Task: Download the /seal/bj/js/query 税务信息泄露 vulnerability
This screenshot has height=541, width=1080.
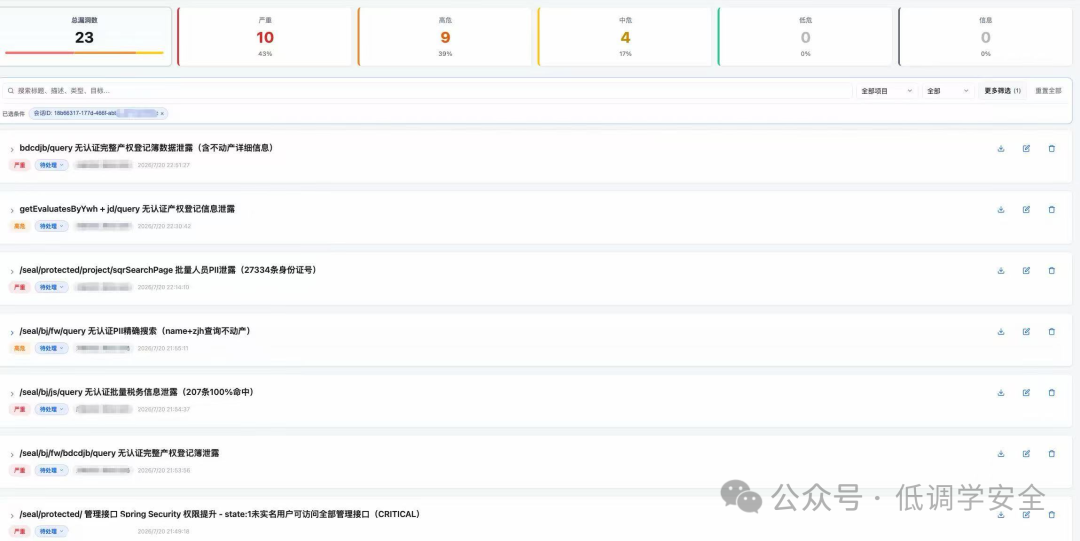Action: [1001, 393]
